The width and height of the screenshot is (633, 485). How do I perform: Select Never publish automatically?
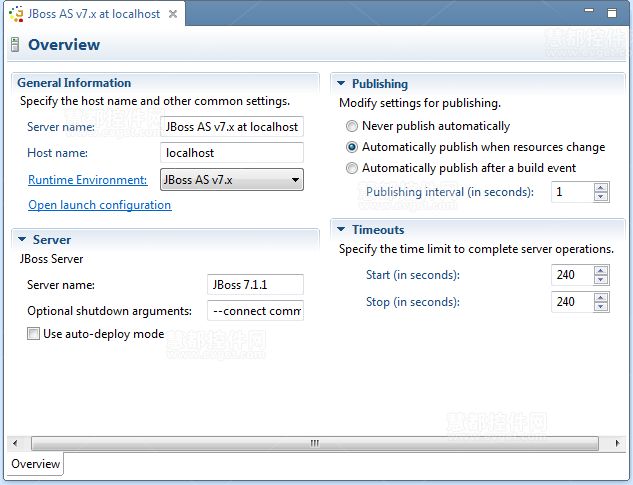(x=352, y=126)
